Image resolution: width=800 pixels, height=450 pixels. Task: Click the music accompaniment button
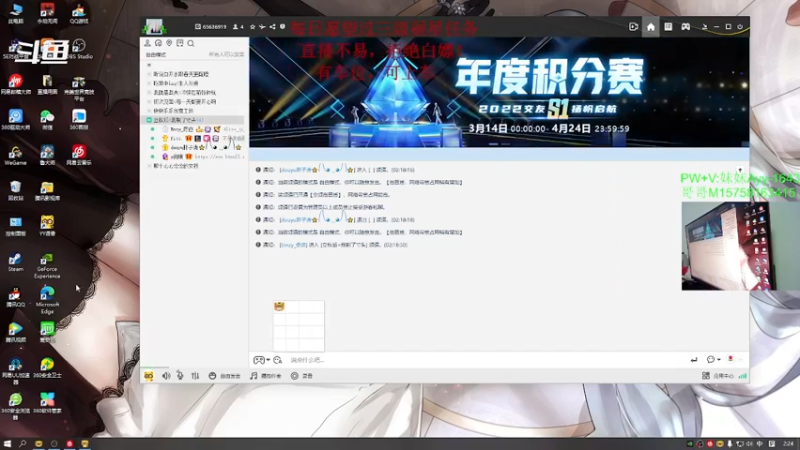point(266,376)
